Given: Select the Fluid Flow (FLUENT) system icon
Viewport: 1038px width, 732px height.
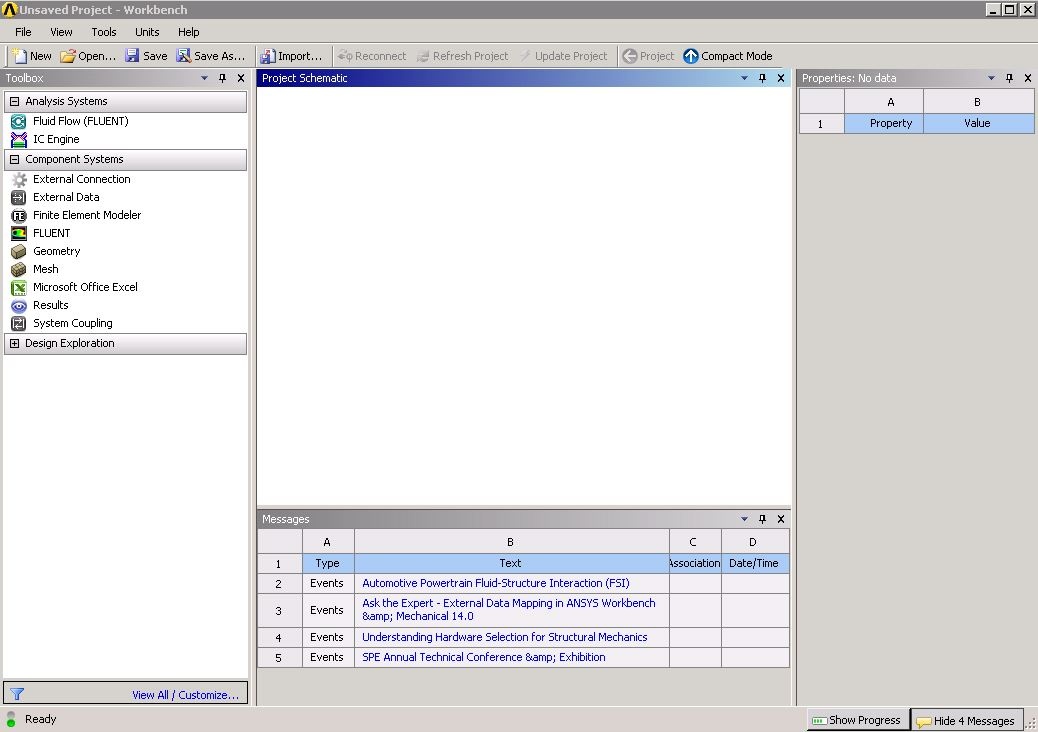Looking at the screenshot, I should point(19,121).
